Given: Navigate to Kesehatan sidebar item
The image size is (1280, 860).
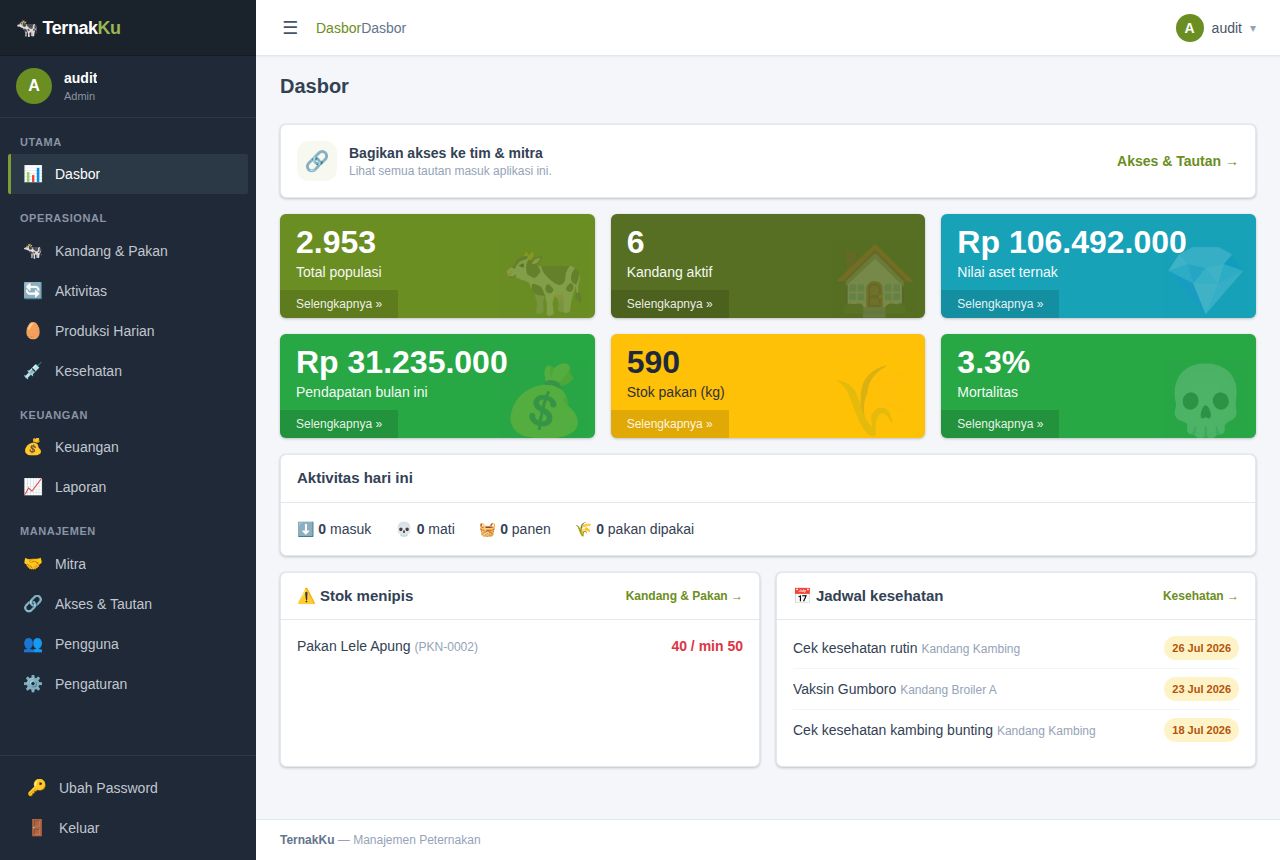Looking at the screenshot, I should (x=128, y=371).
